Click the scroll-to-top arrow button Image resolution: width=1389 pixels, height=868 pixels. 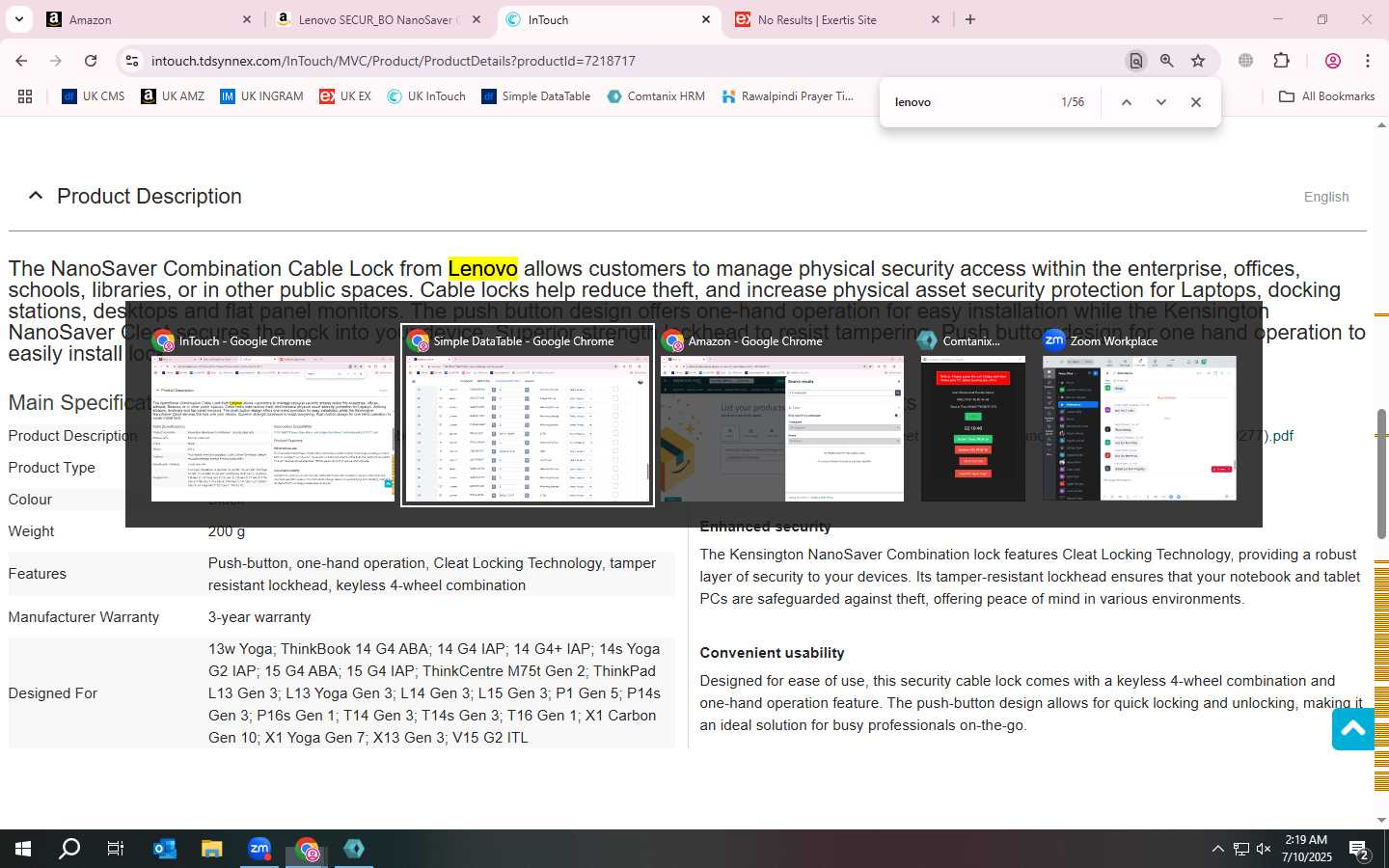[x=1352, y=729]
